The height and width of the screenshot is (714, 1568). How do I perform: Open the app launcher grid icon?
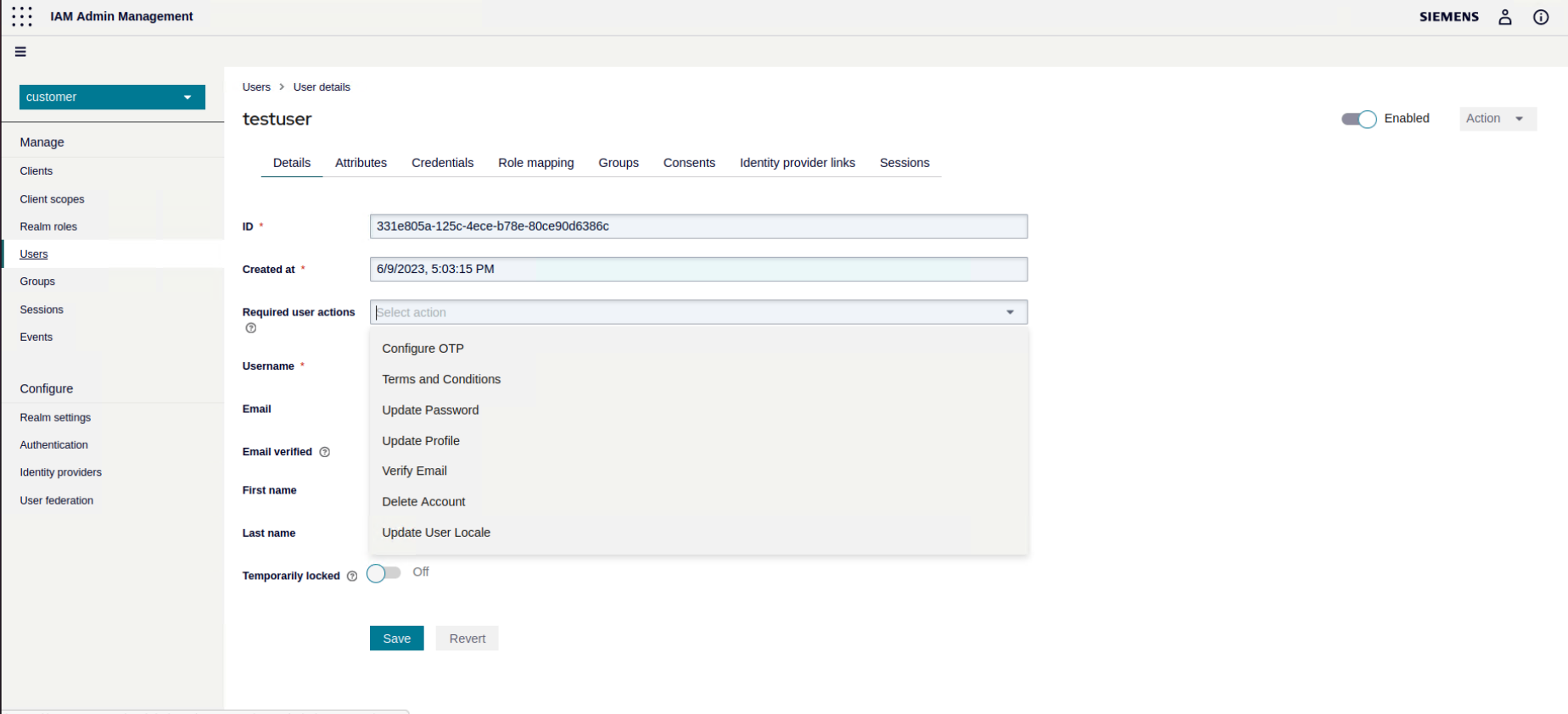(22, 17)
